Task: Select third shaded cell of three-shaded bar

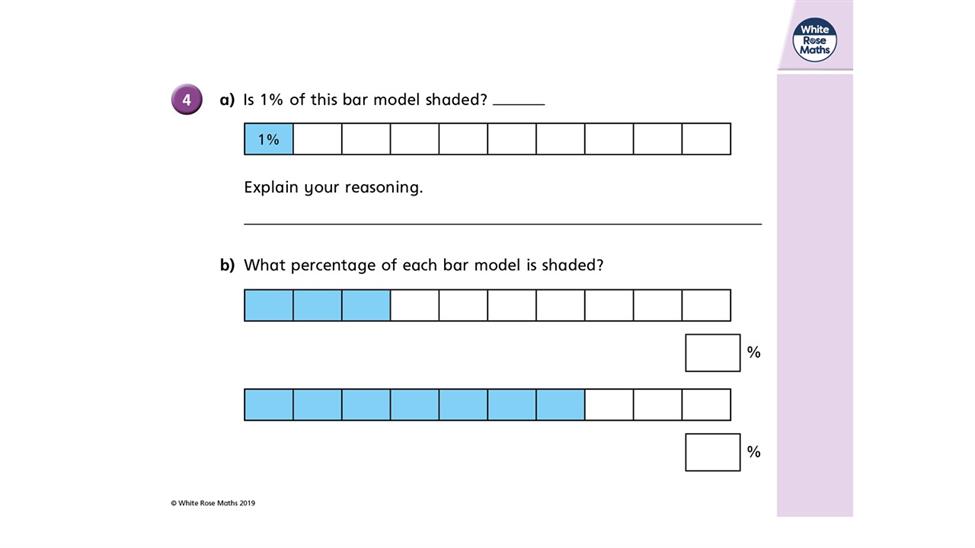Action: tap(366, 305)
